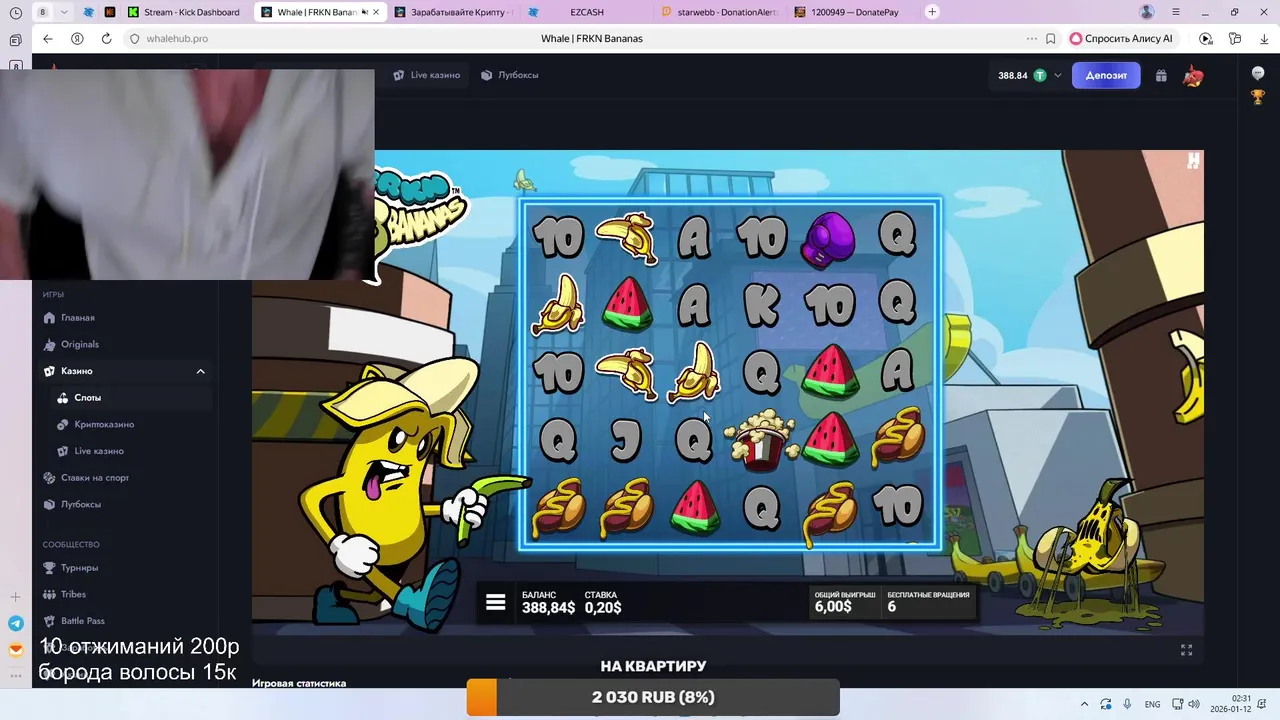
Task: Close the Whale FRKN Bananas tab
Action: [x=376, y=12]
